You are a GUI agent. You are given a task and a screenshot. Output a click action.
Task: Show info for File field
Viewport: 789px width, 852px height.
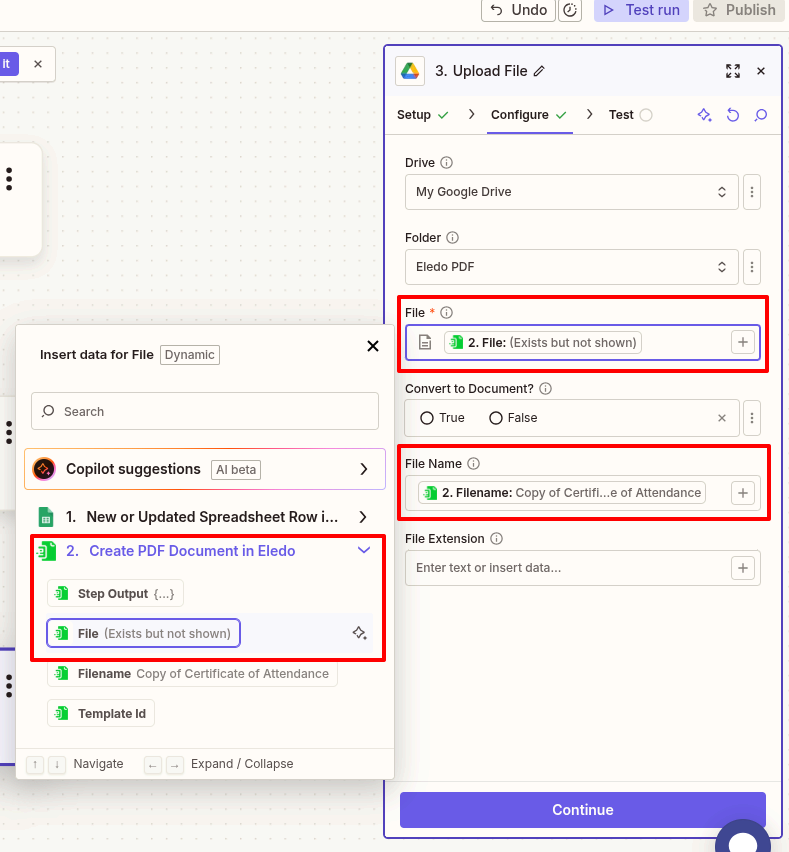(x=446, y=312)
